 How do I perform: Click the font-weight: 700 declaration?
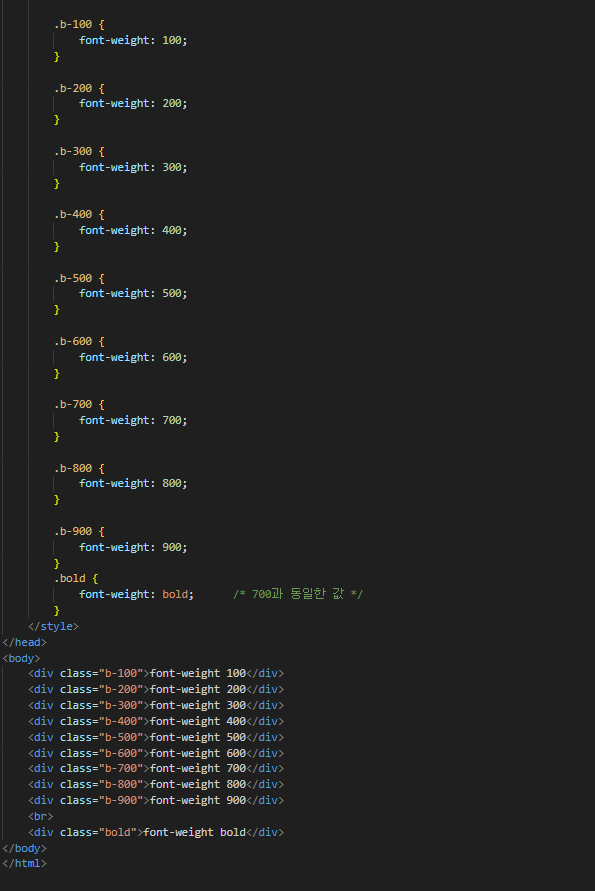coord(133,420)
